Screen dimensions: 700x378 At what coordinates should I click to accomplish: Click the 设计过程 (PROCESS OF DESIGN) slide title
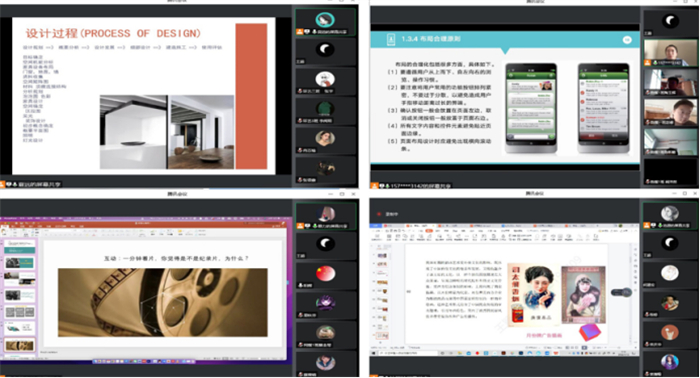113,33
